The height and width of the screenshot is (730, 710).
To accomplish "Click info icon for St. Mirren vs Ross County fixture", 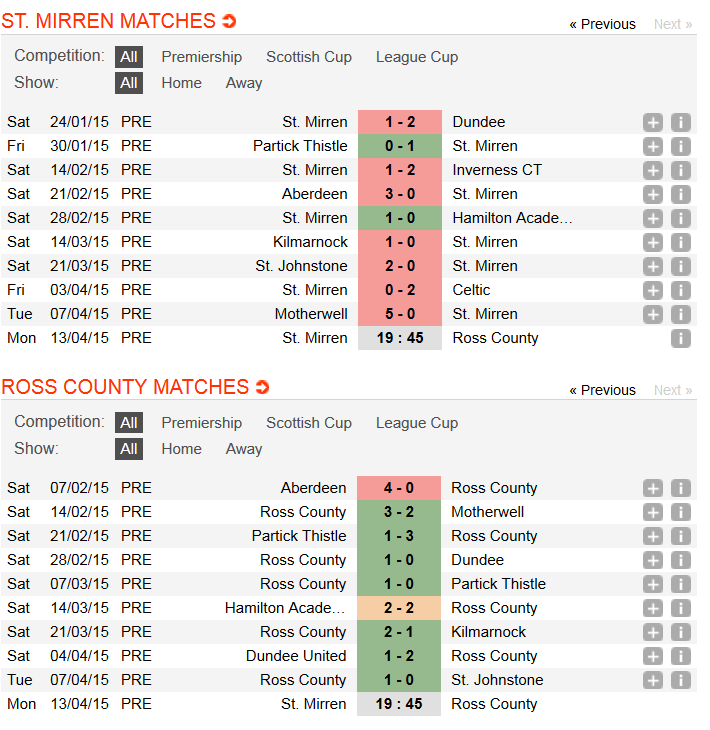I will (681, 338).
